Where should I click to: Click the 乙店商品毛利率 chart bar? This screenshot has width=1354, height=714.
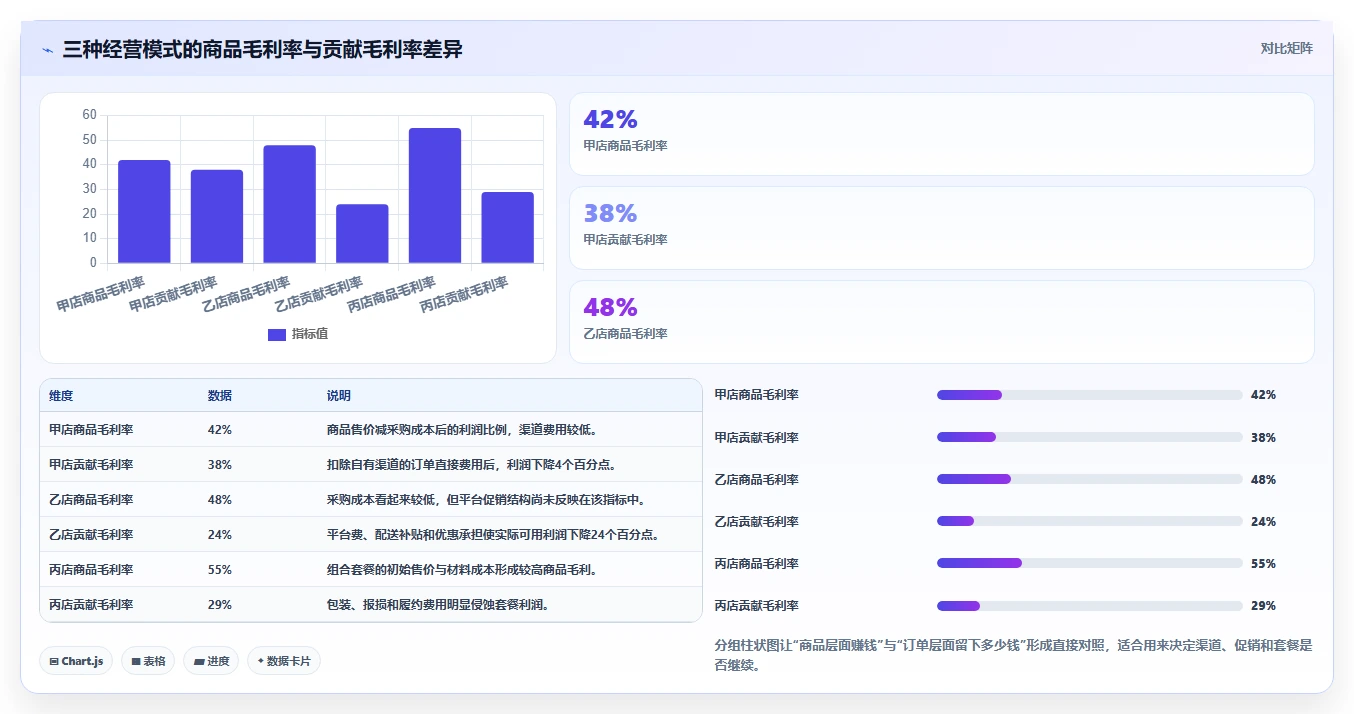290,204
